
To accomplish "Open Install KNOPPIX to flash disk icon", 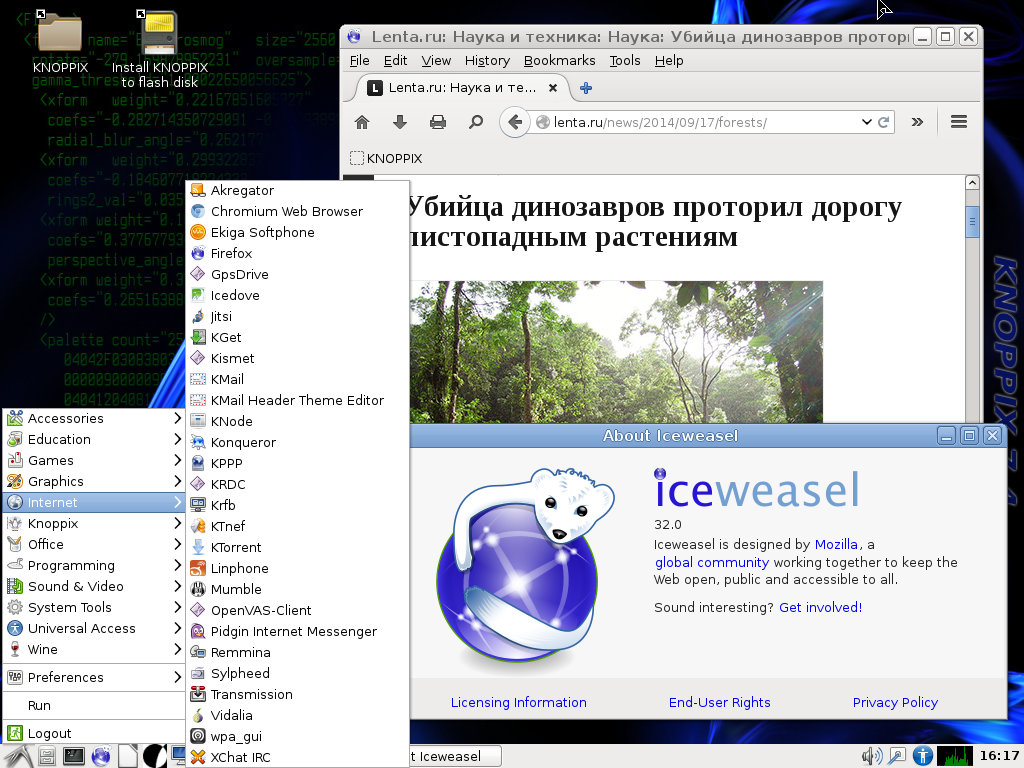I will click(159, 50).
